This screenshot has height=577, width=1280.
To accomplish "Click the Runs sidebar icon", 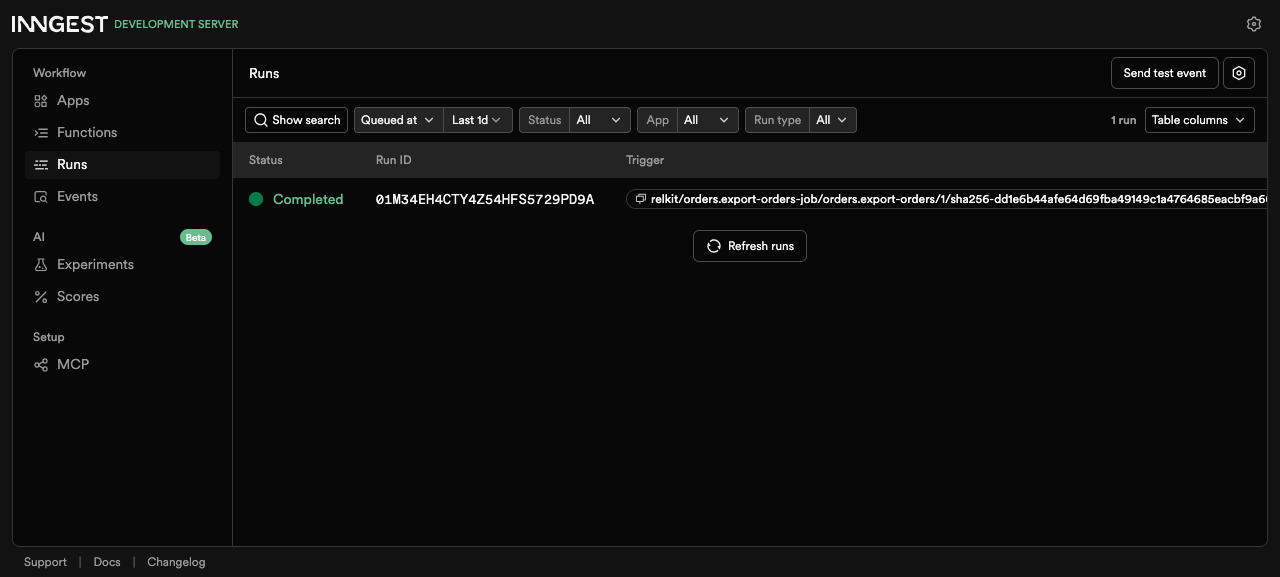I will (x=41, y=165).
